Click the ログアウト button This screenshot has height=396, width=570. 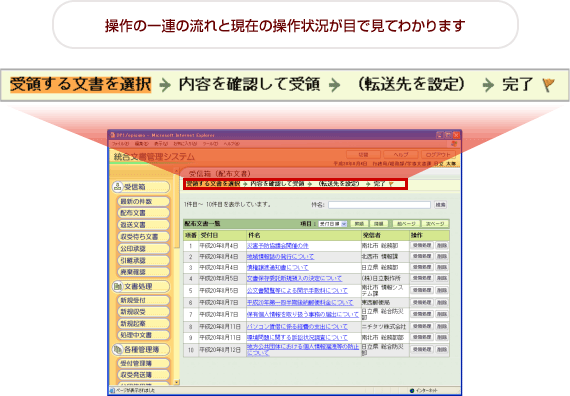[x=438, y=155]
